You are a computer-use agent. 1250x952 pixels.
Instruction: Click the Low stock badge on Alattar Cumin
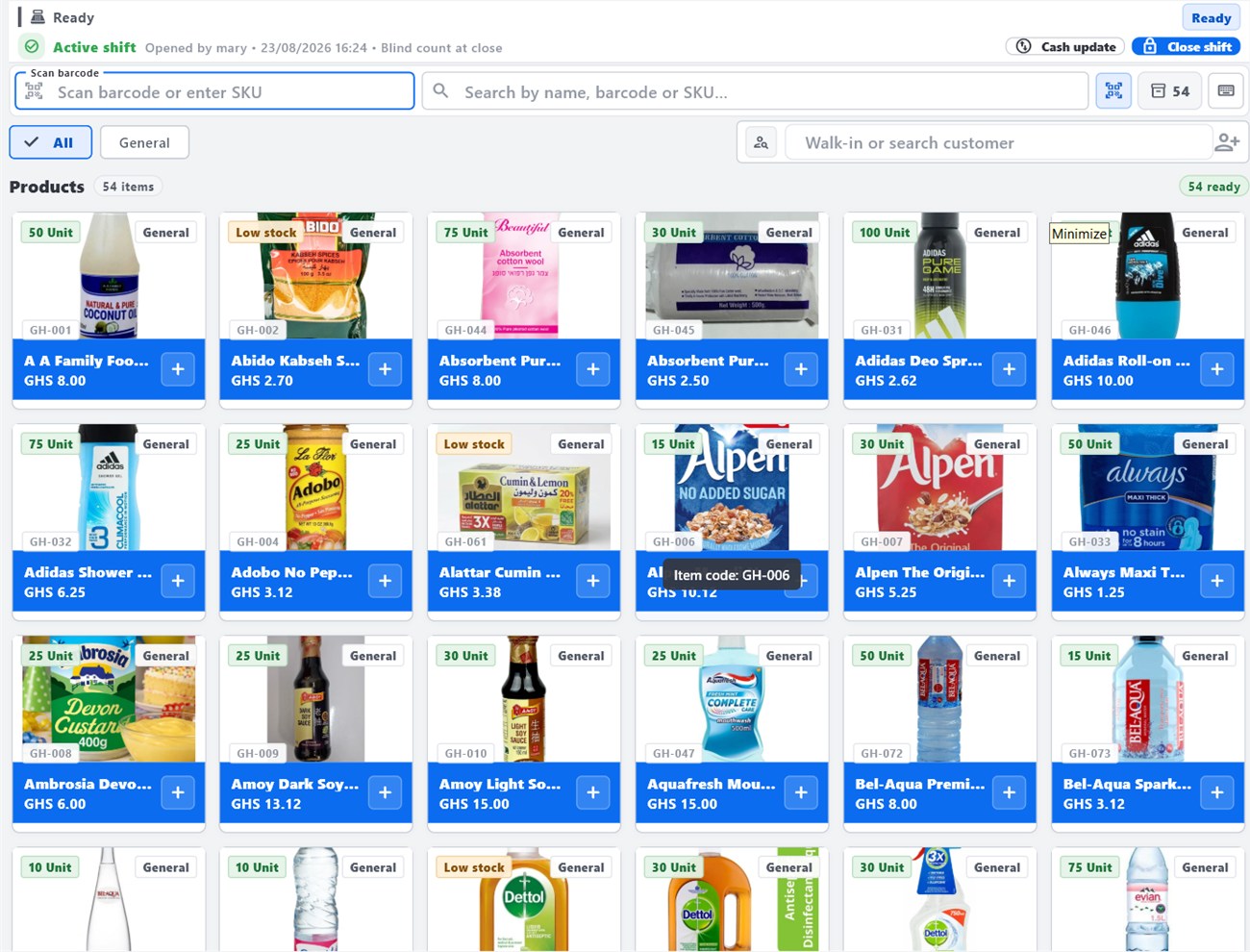pyautogui.click(x=474, y=444)
